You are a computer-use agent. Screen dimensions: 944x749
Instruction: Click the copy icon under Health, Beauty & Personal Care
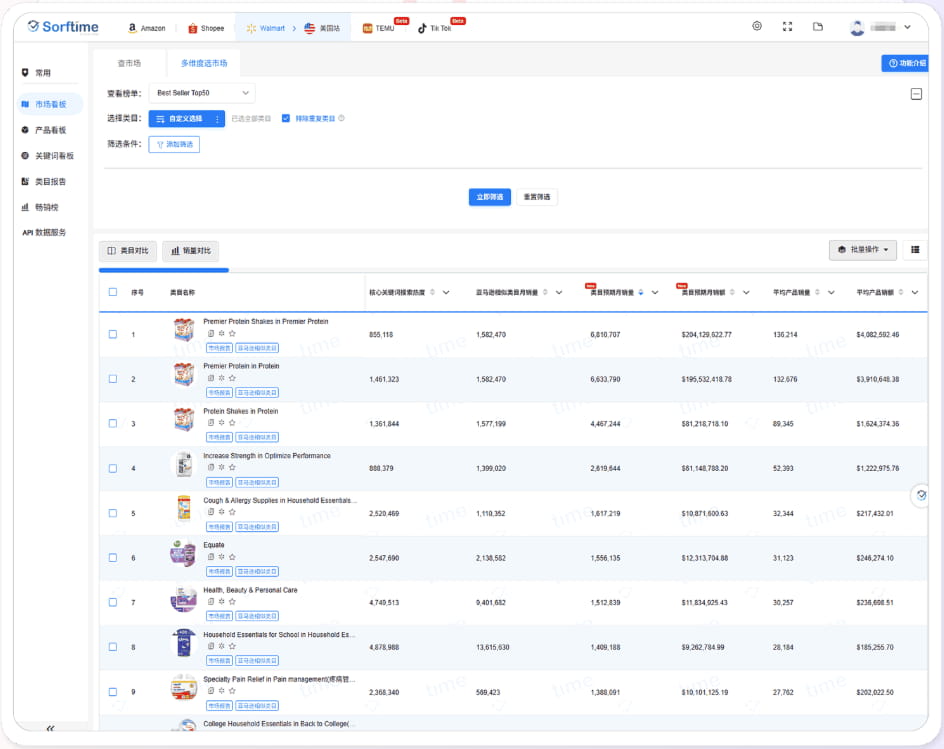pos(211,601)
